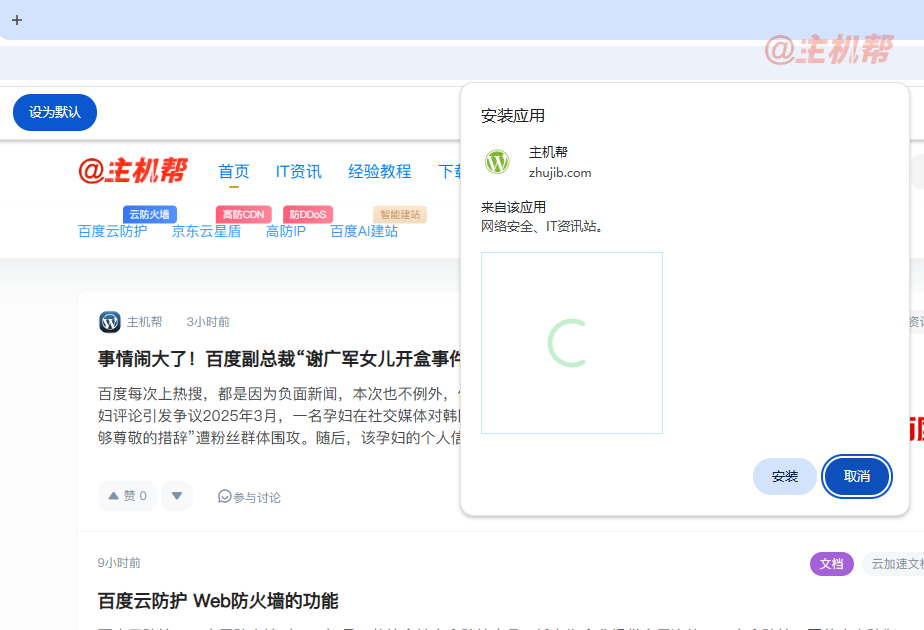This screenshot has height=630, width=924.
Task: Upvote the post with 赞 0 button
Action: pyautogui.click(x=127, y=496)
